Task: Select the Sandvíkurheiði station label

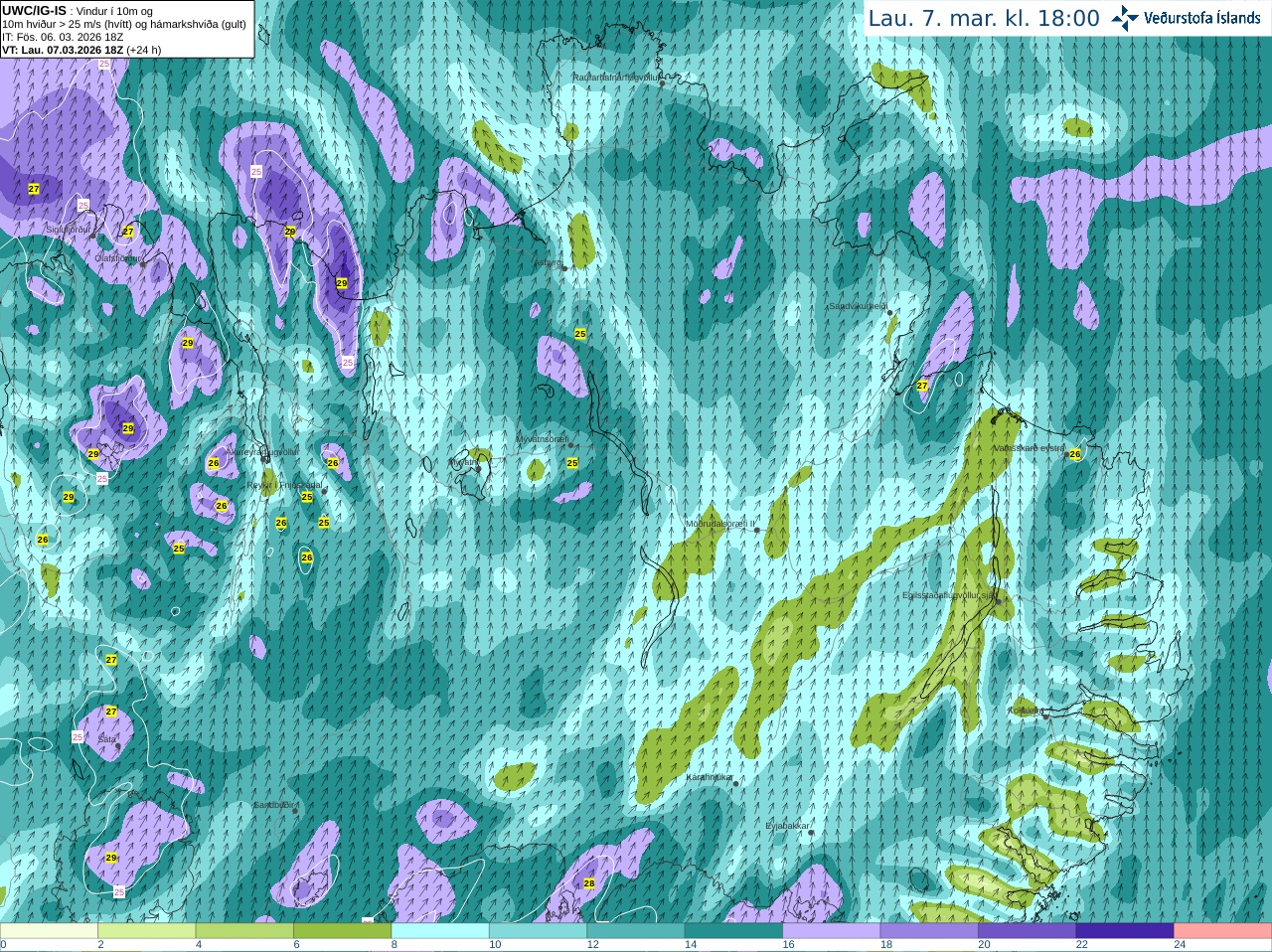Action: pyautogui.click(x=858, y=306)
